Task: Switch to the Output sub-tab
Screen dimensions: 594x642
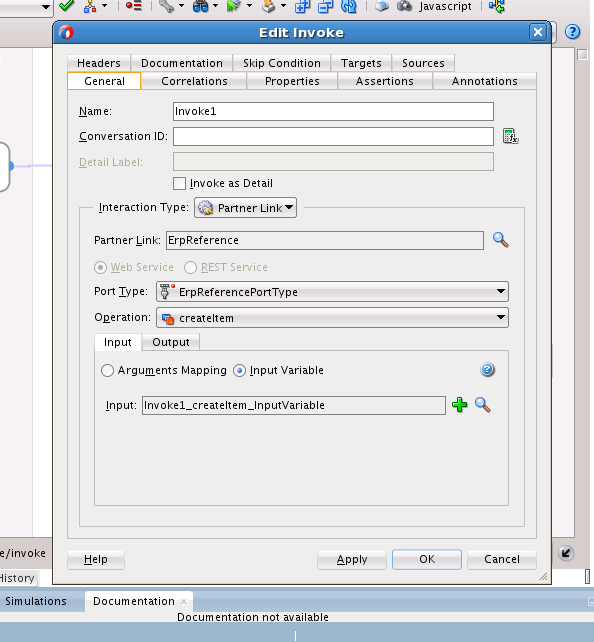Action: pos(171,342)
